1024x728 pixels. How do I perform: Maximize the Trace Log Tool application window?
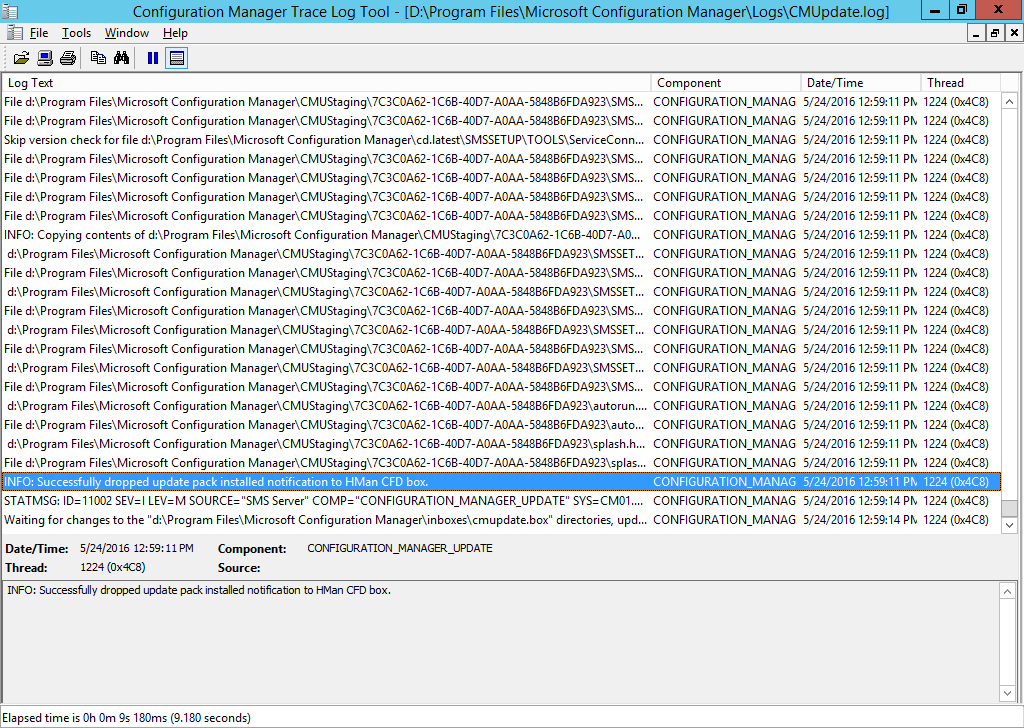[x=962, y=10]
